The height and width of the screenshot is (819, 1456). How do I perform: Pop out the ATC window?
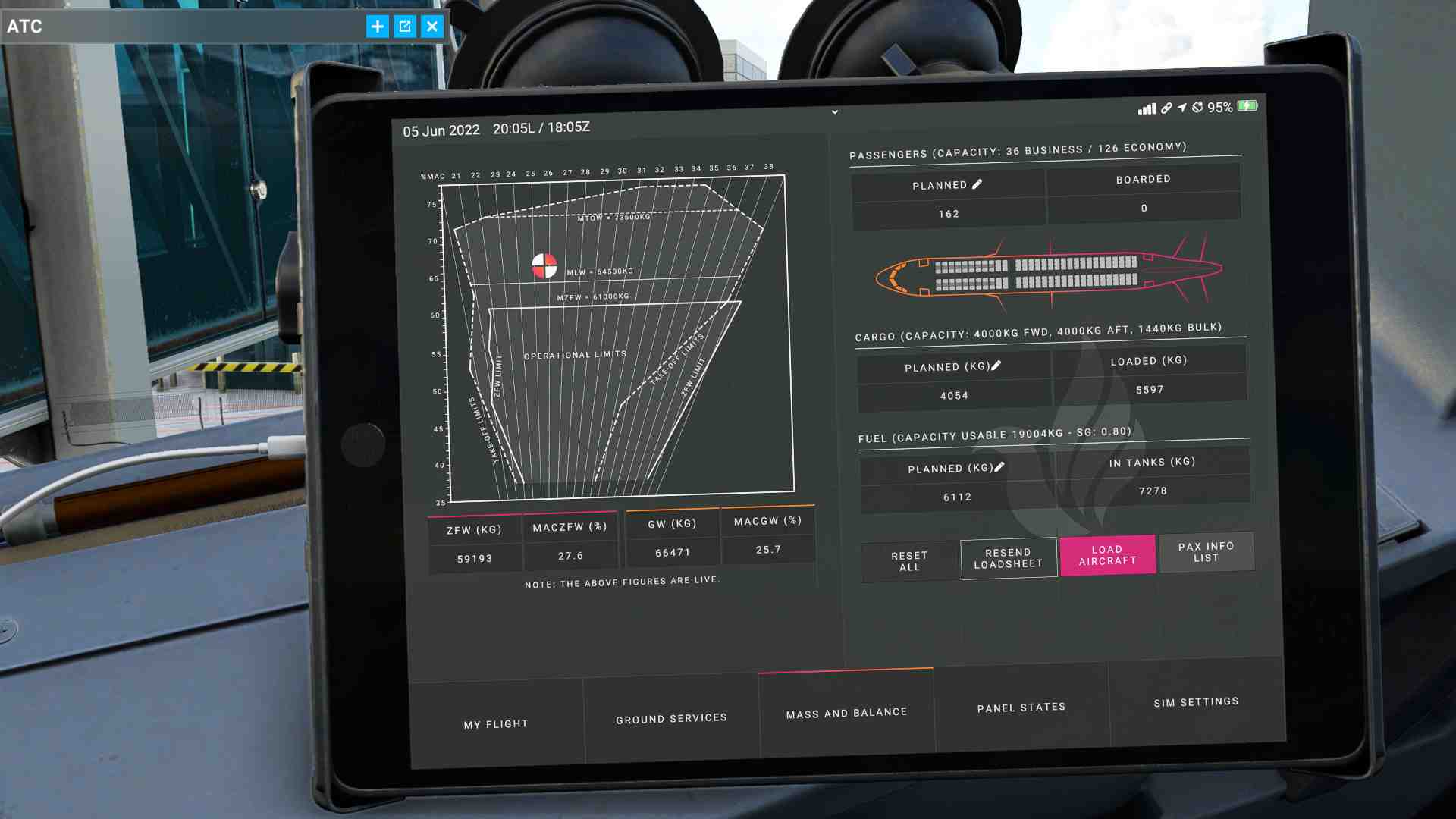click(405, 27)
